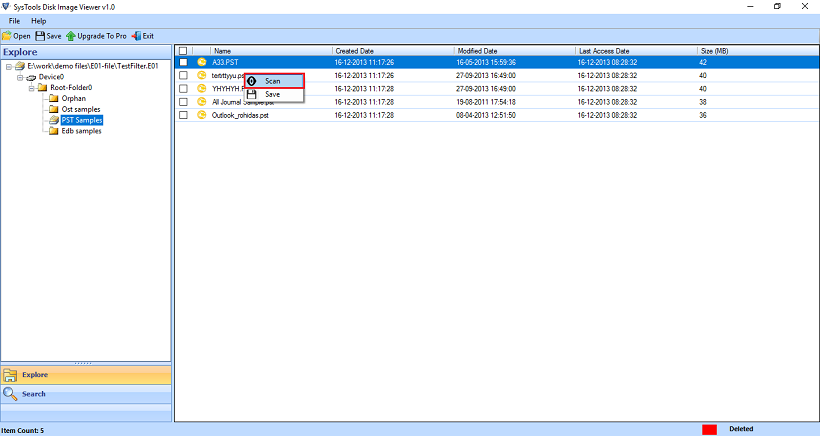This screenshot has width=820, height=436.
Task: Click modified date 16-05-2013 15:59:36
Action: point(486,62)
